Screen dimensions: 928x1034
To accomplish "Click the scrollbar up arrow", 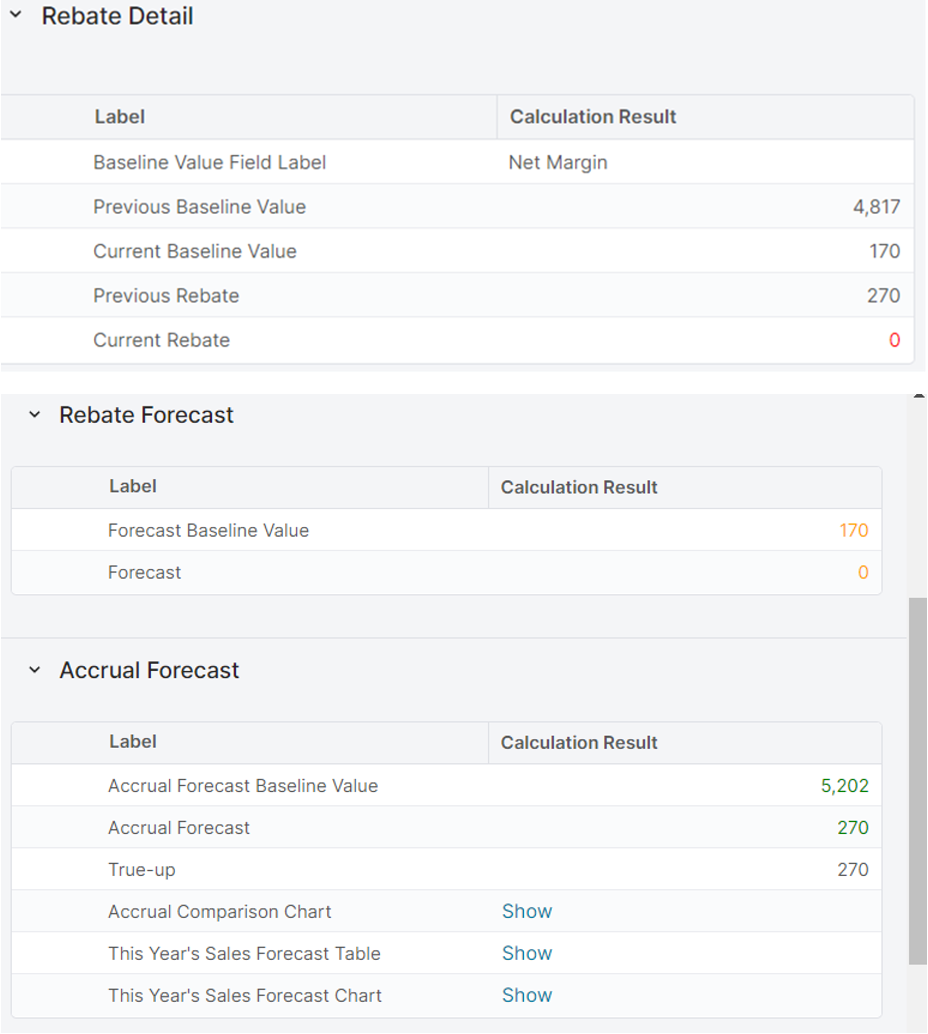I will coord(918,397).
